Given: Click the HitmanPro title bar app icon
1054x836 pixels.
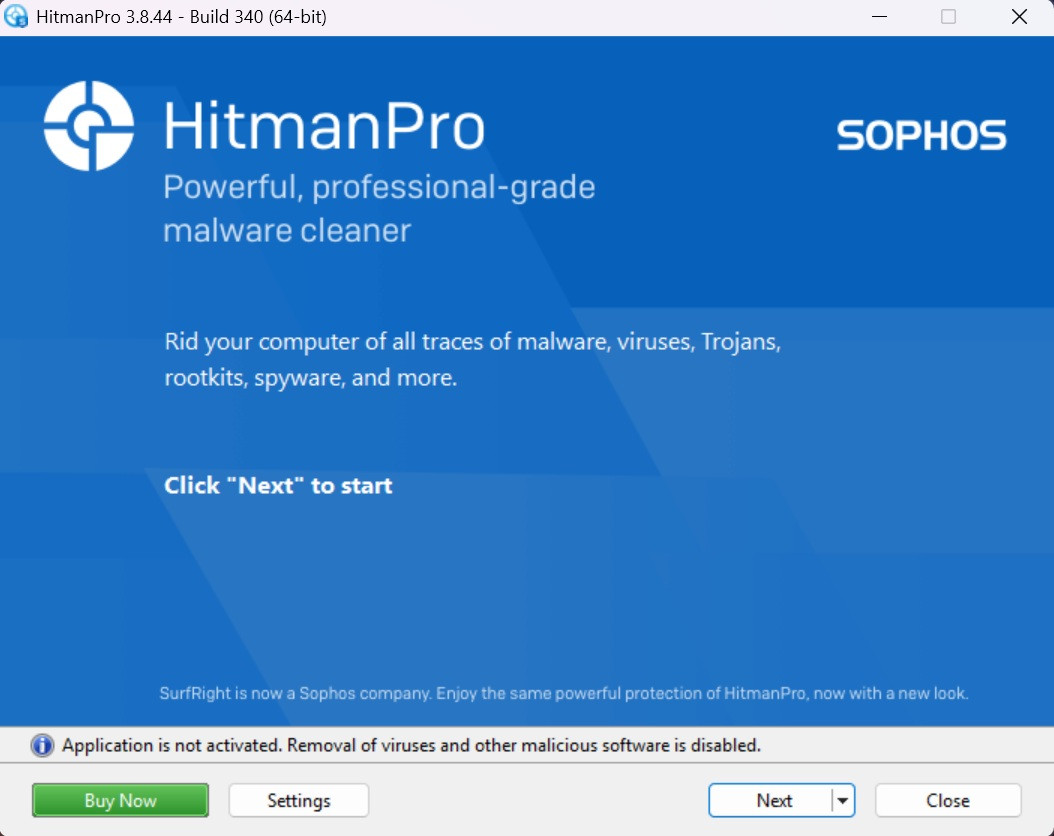Looking at the screenshot, I should 16,16.
